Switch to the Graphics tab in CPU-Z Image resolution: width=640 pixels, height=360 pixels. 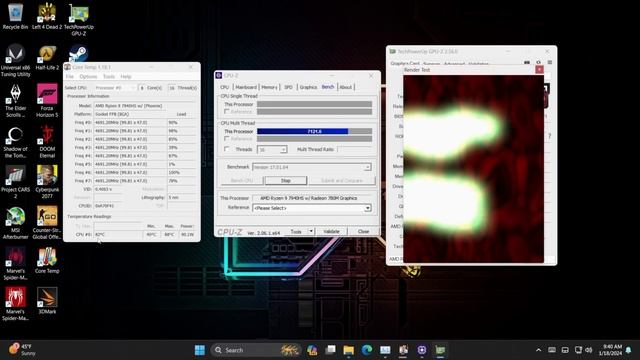(308, 87)
